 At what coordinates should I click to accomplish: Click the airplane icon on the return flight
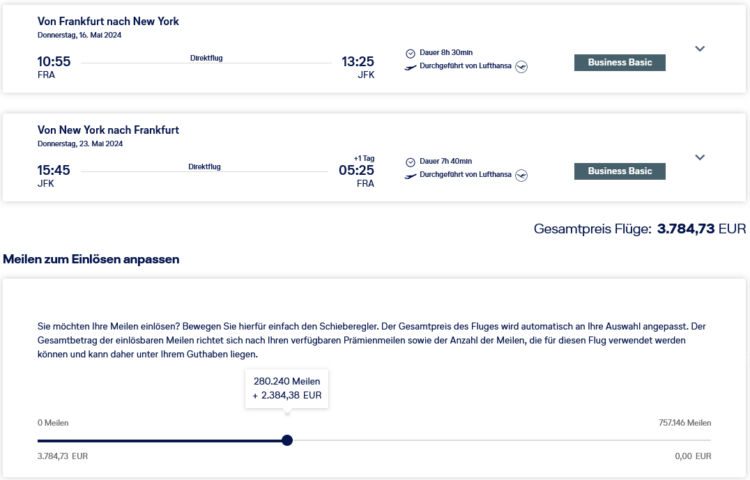click(x=410, y=175)
